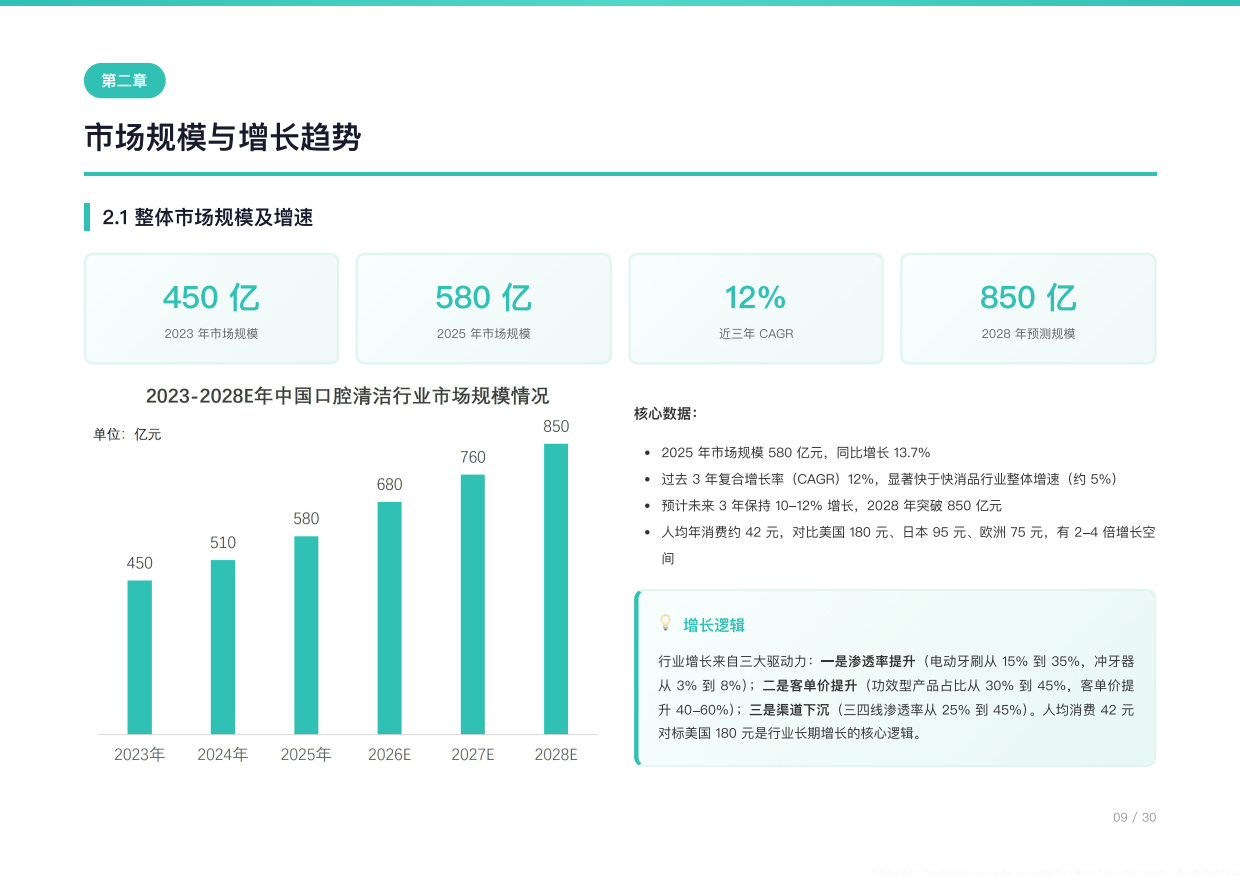Click the lightbulb icon beside 增长逻辑
This screenshot has height=876, width=1240.
(665, 623)
